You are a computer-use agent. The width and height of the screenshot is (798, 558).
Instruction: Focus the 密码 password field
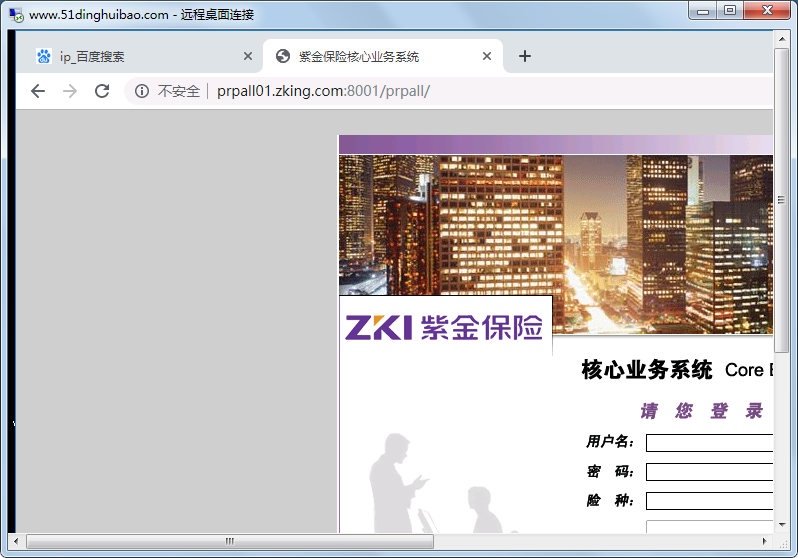[x=709, y=471]
